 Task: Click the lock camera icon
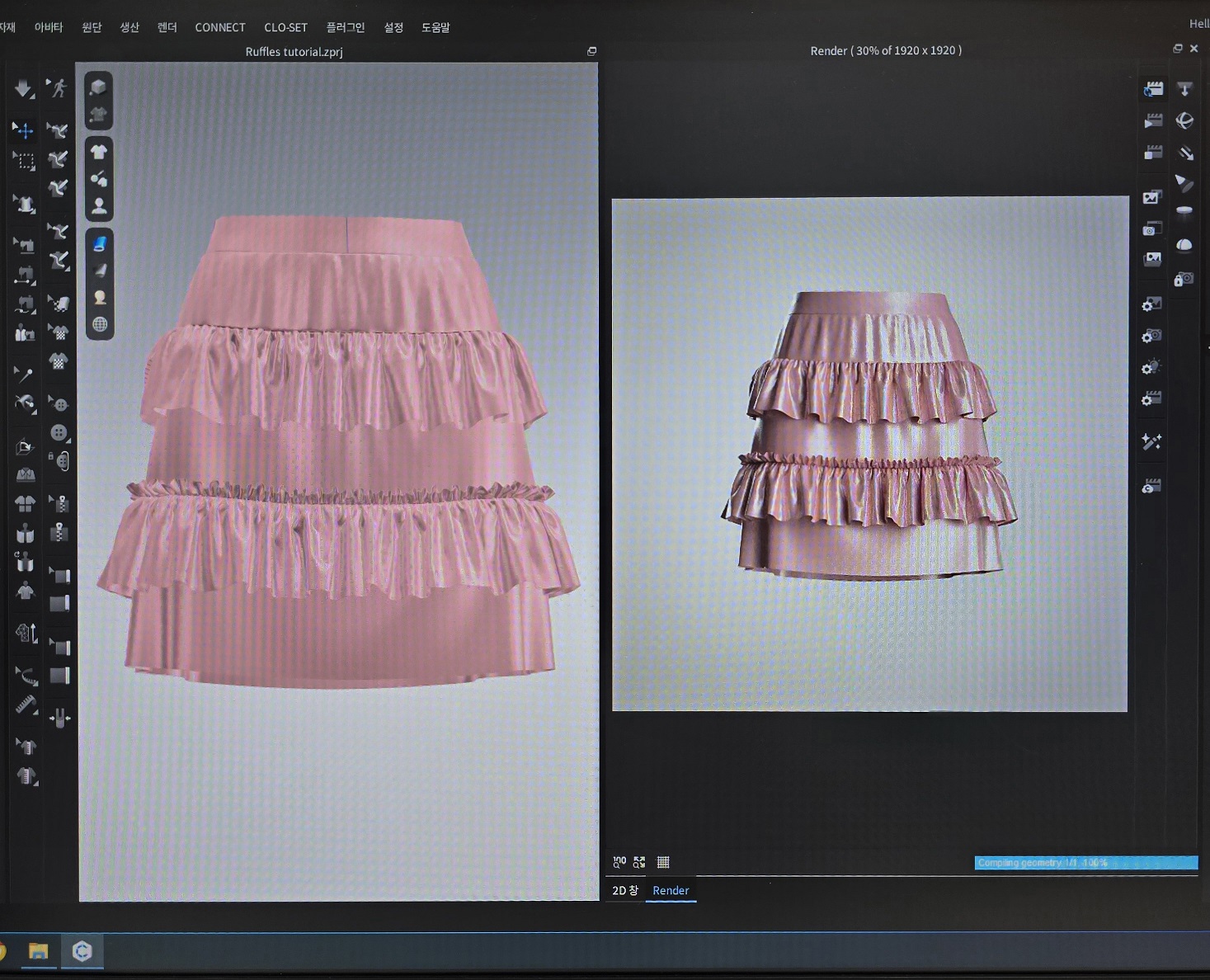[x=1184, y=280]
